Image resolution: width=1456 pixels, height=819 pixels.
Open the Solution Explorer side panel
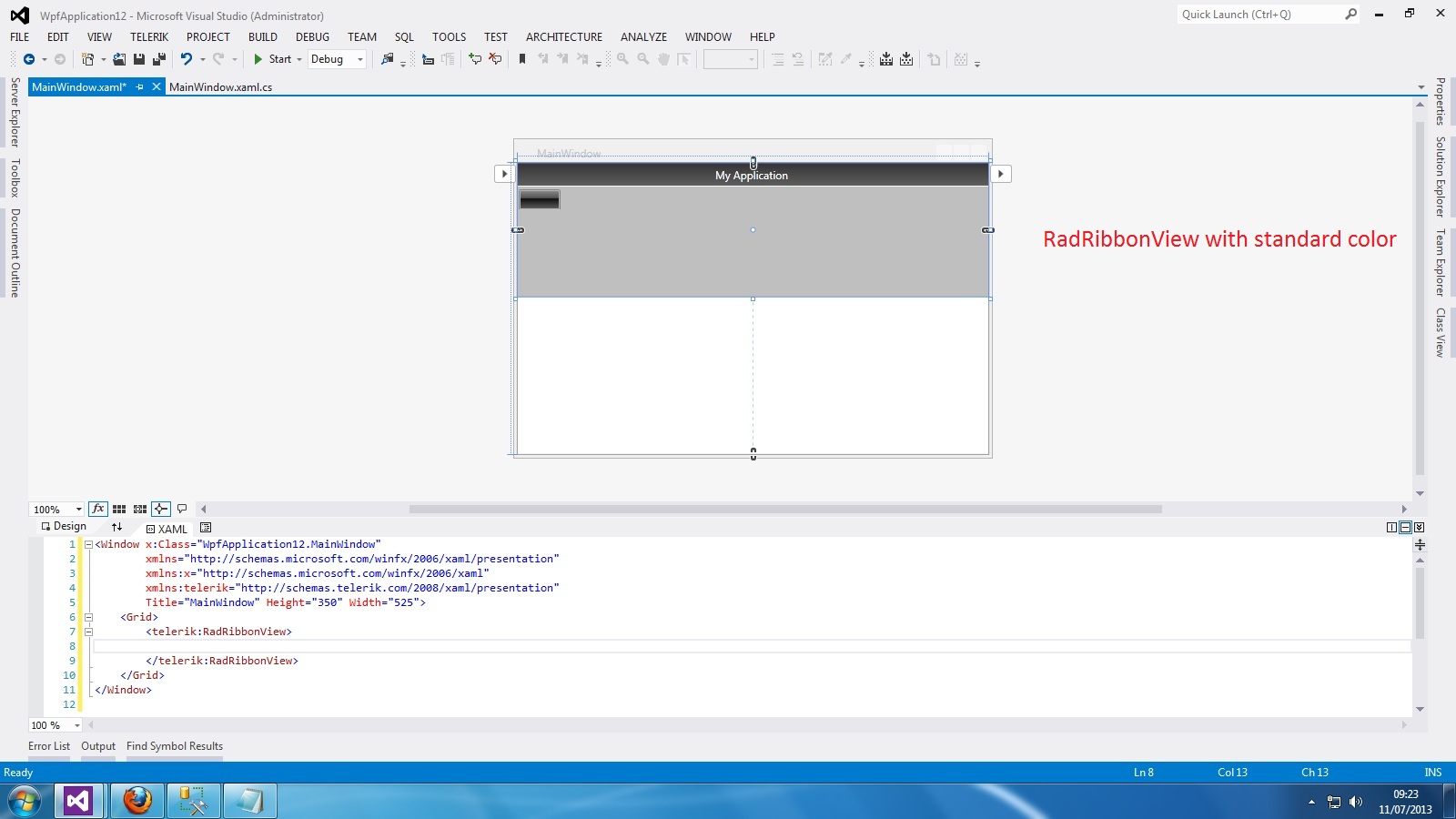(1441, 177)
